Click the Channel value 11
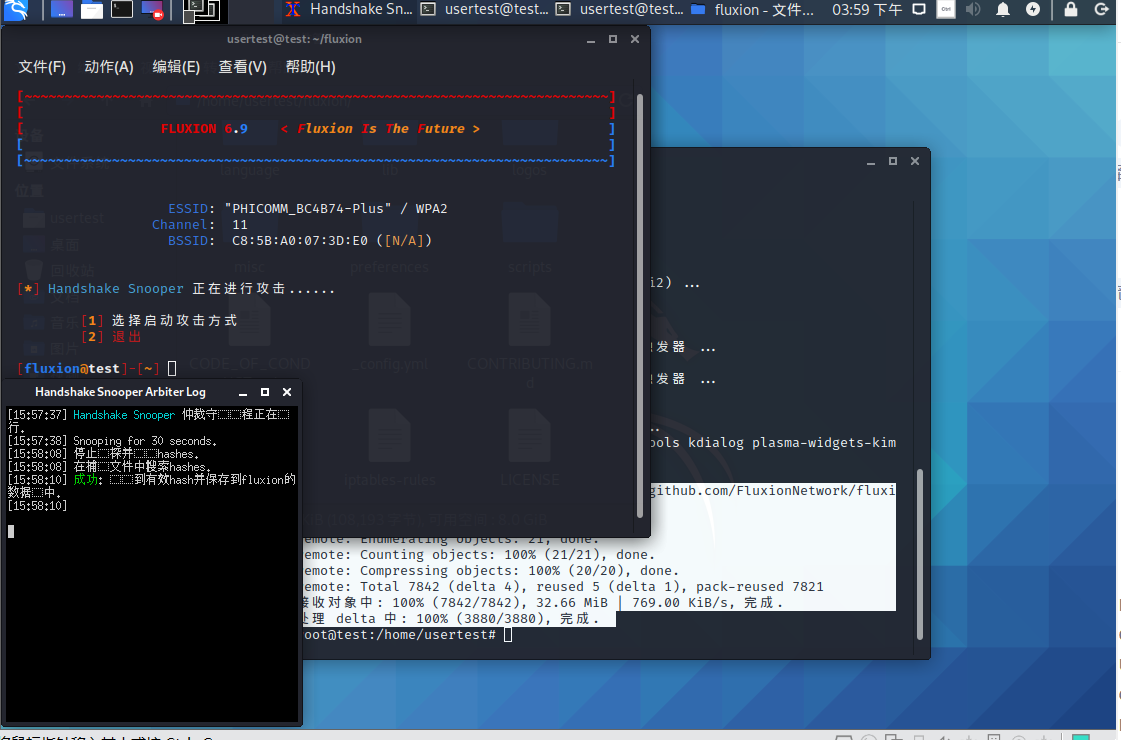The width and height of the screenshot is (1121, 740). pos(239,225)
